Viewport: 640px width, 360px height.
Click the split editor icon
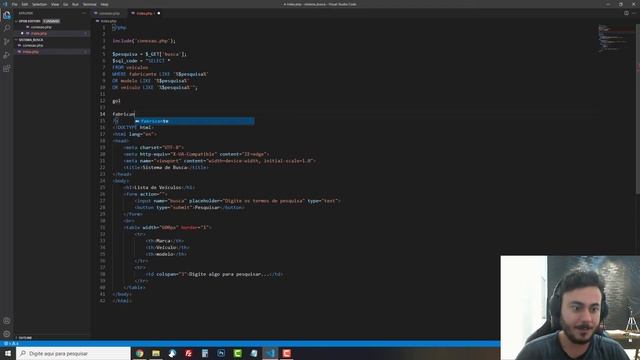tap(626, 13)
